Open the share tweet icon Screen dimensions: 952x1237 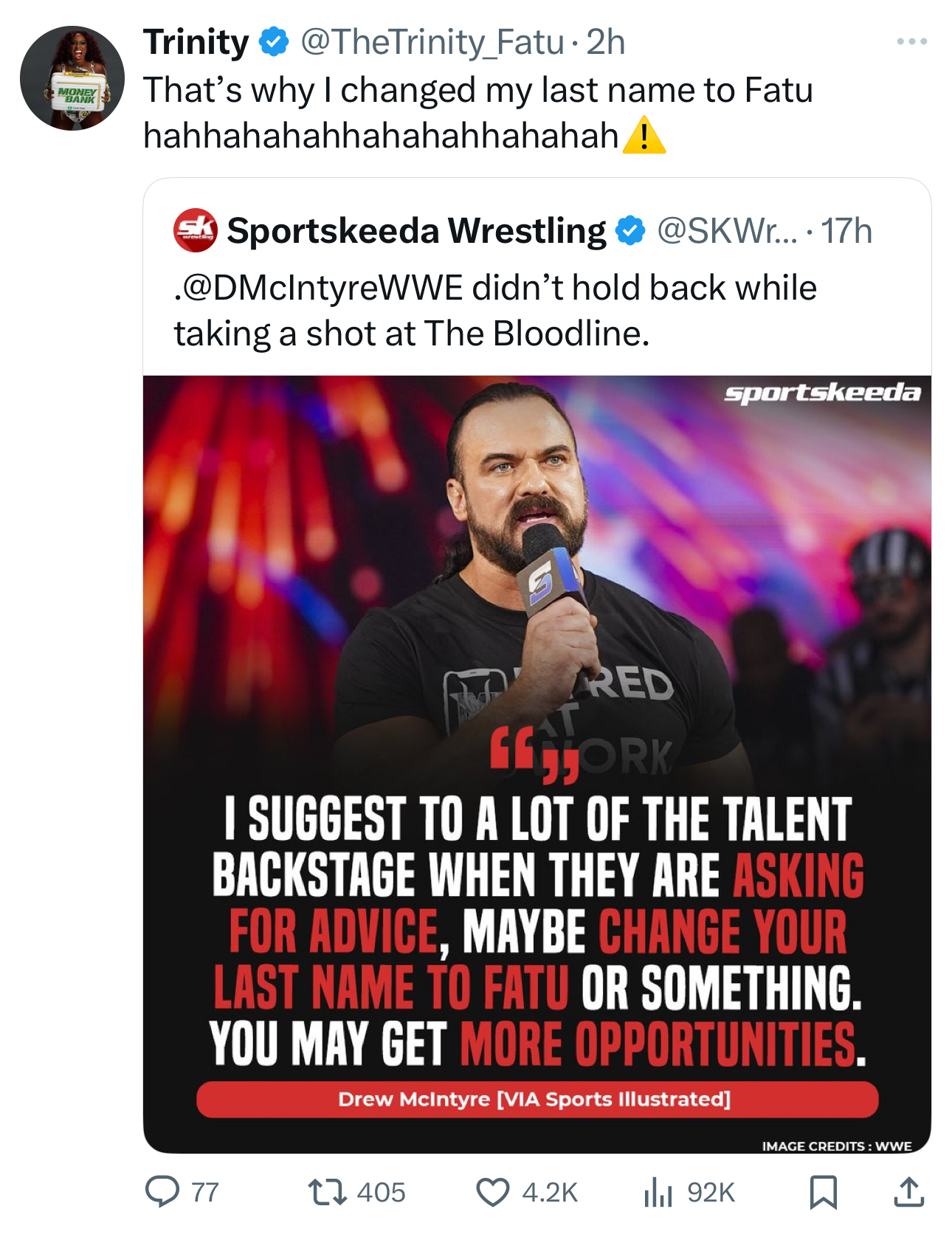[908, 1191]
